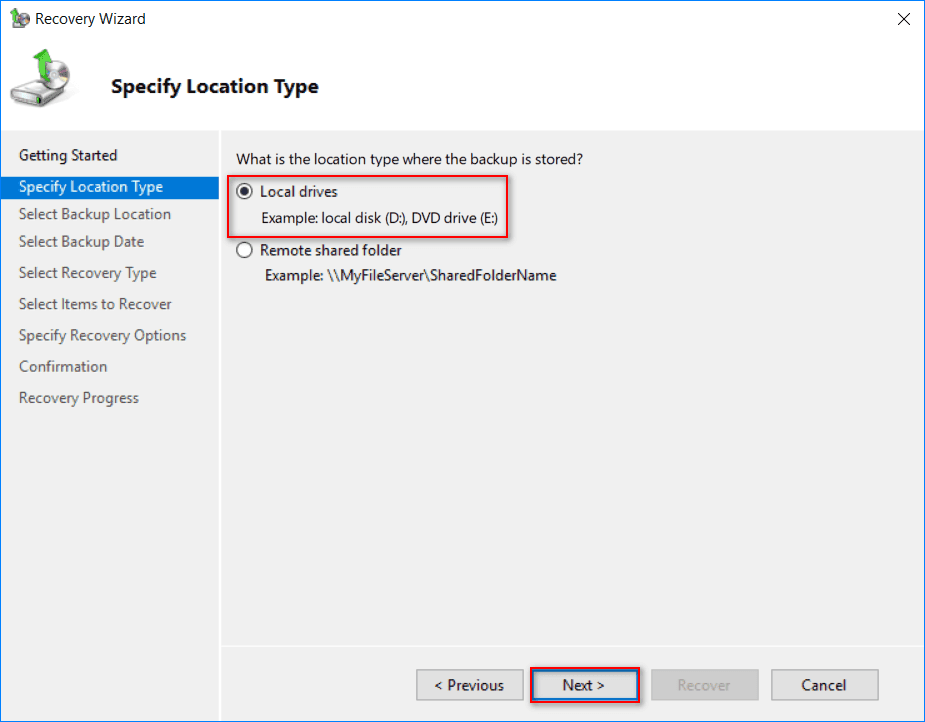Open Specify Recovery Options step

point(102,335)
